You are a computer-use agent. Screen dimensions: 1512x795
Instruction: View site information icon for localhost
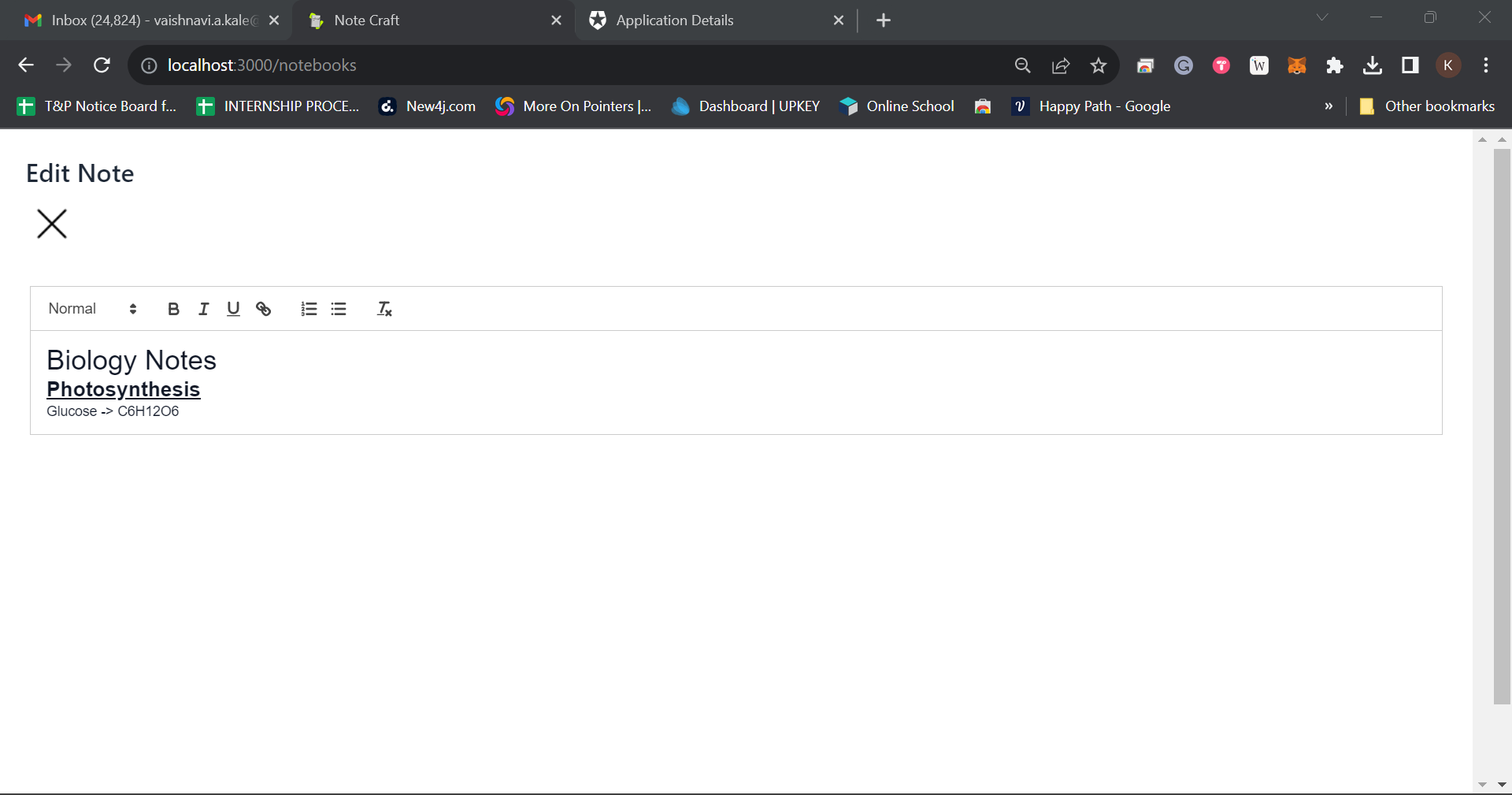click(x=149, y=65)
